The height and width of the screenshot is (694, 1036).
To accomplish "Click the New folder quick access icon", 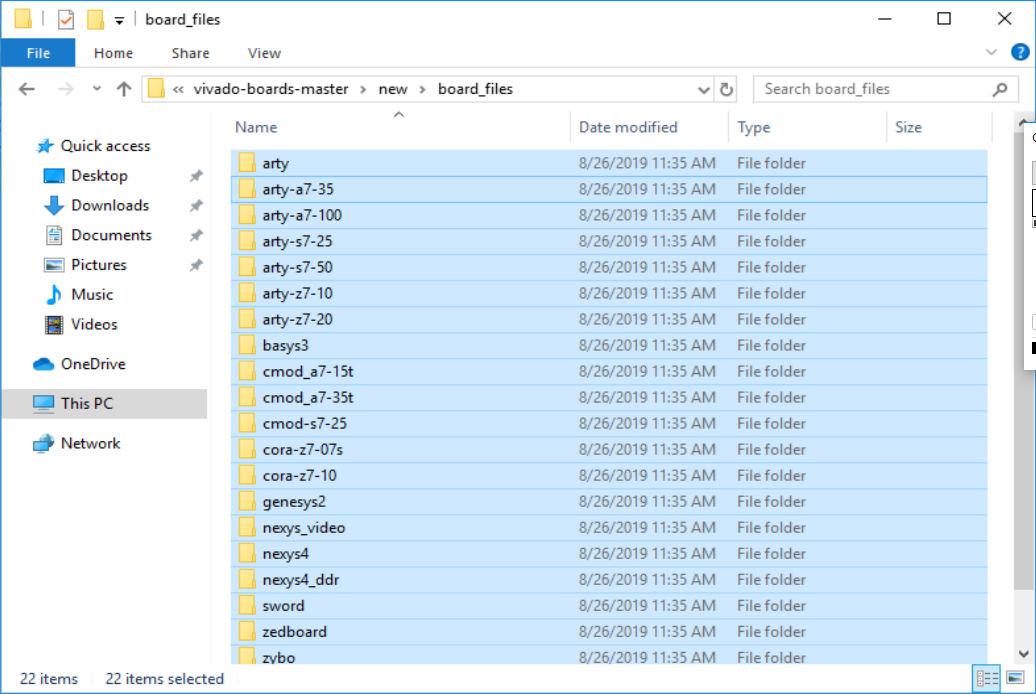I will pos(95,19).
